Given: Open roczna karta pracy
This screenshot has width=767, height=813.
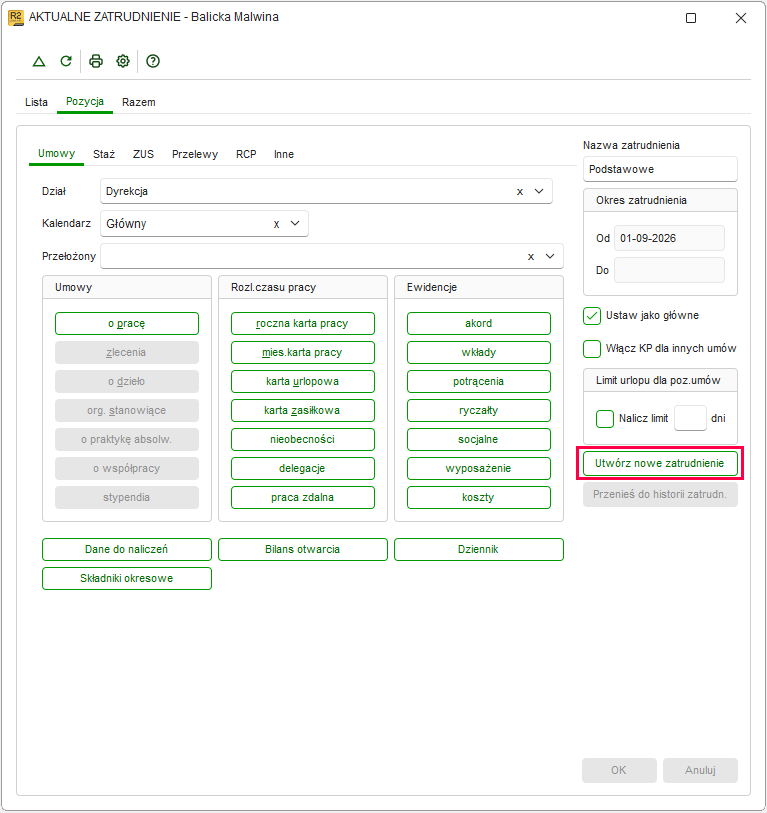Looking at the screenshot, I should [x=302, y=324].
